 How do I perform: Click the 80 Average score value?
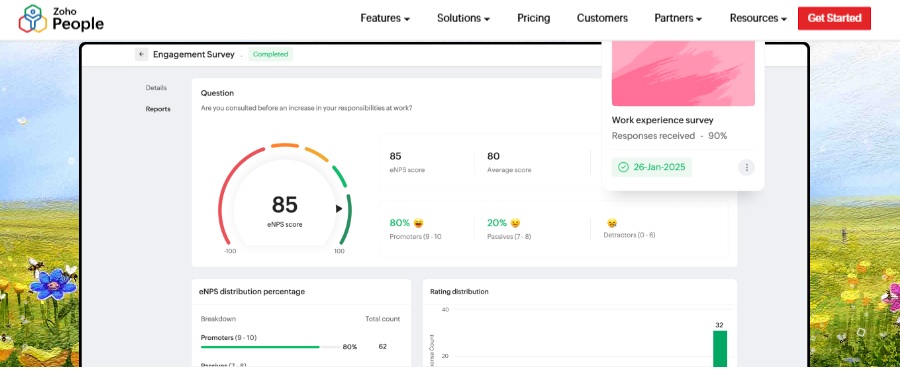point(493,156)
